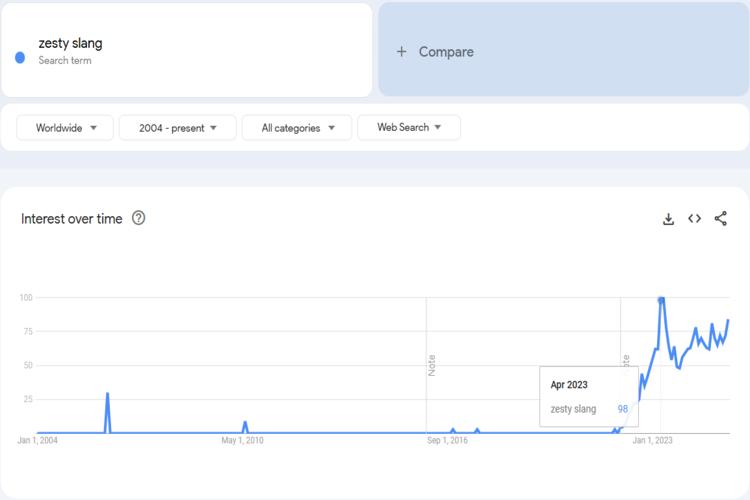Viewport: 750px width, 500px height.
Task: Open the Interest over time help icon
Action: pos(139,218)
